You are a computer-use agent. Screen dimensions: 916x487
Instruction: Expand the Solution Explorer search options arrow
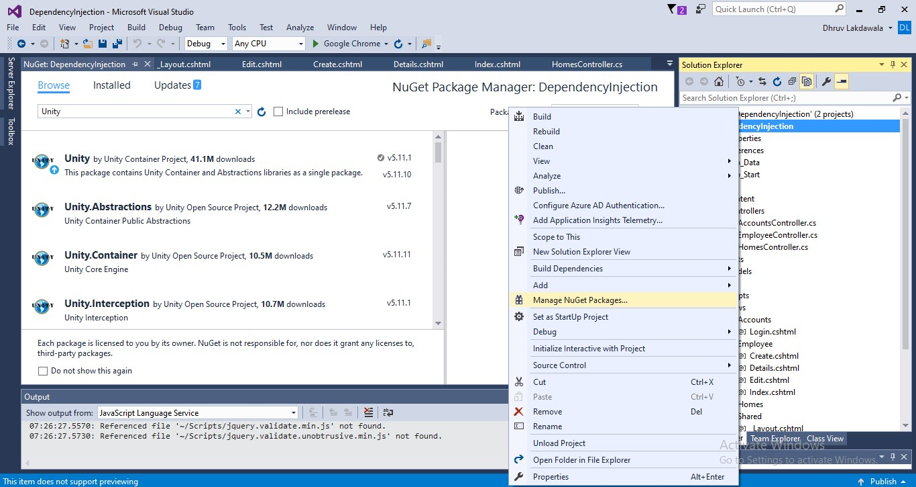point(906,98)
